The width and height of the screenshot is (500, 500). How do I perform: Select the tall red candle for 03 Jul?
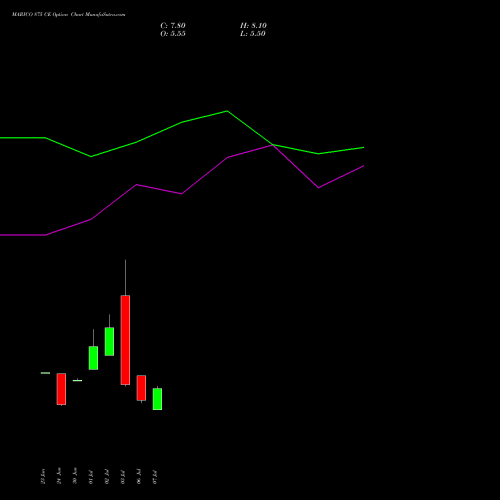point(125,340)
